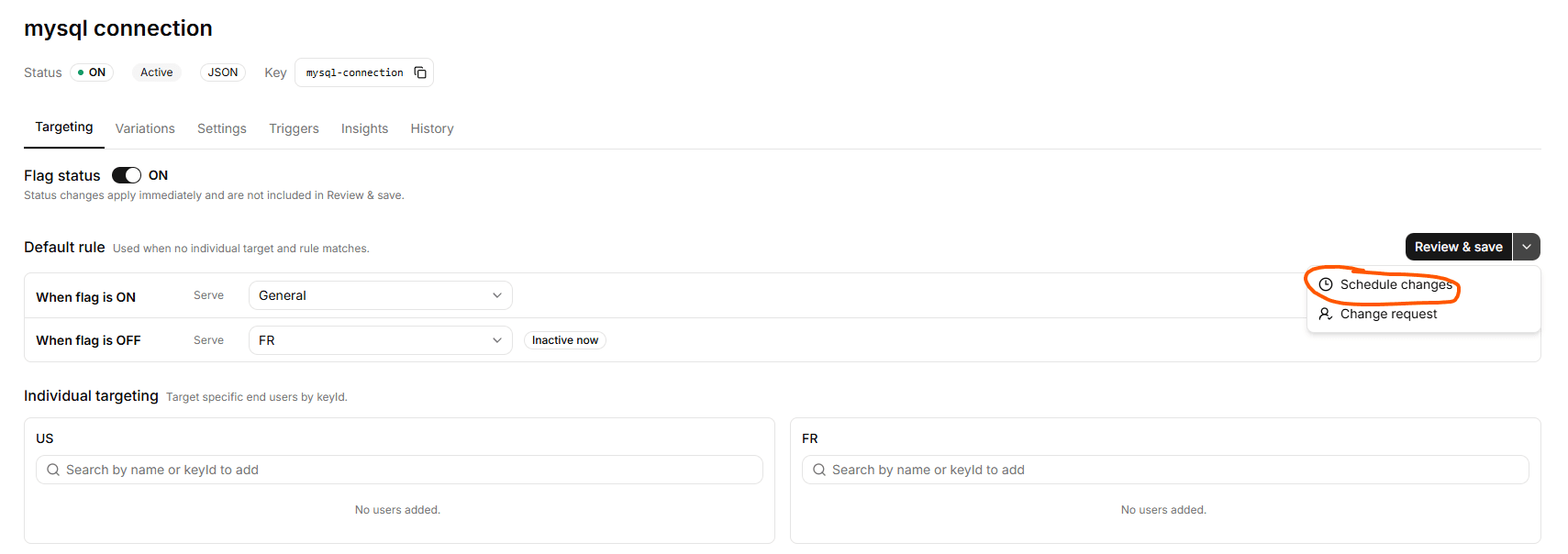
Task: Click the person icon beside Change request
Action: 1326,314
